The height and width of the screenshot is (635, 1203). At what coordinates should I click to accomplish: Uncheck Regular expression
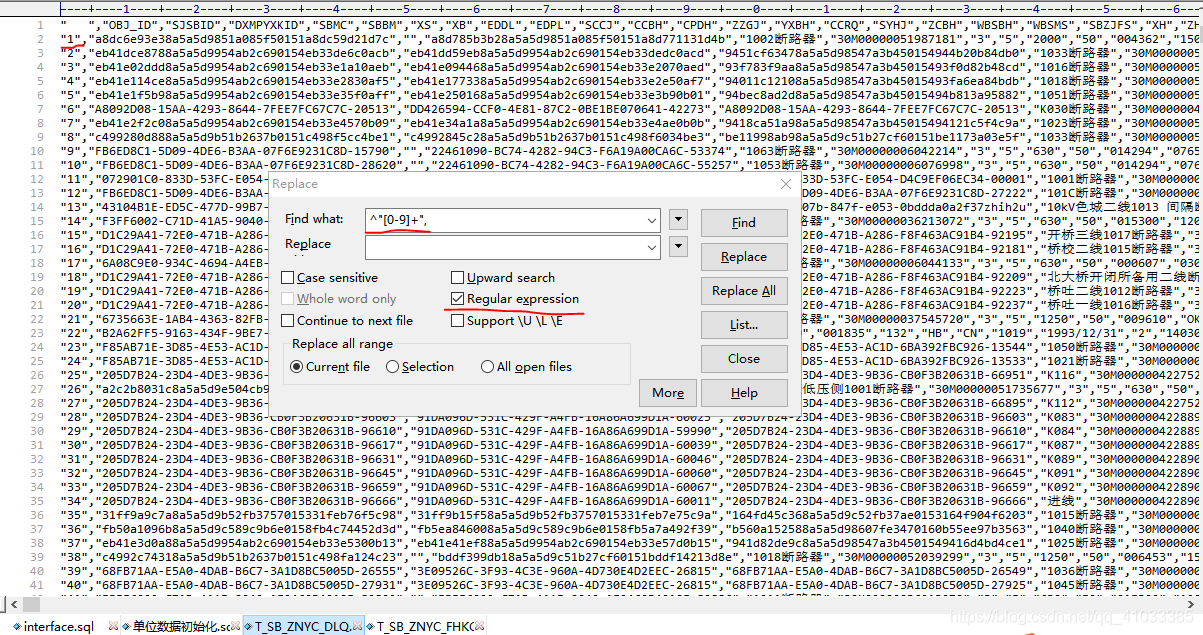(457, 299)
